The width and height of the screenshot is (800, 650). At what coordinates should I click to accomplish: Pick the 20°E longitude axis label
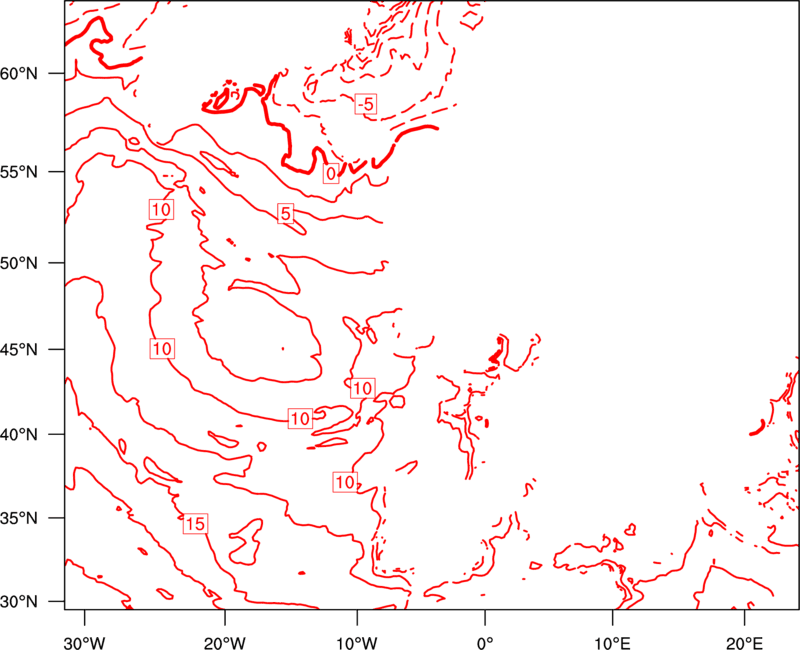tap(744, 643)
